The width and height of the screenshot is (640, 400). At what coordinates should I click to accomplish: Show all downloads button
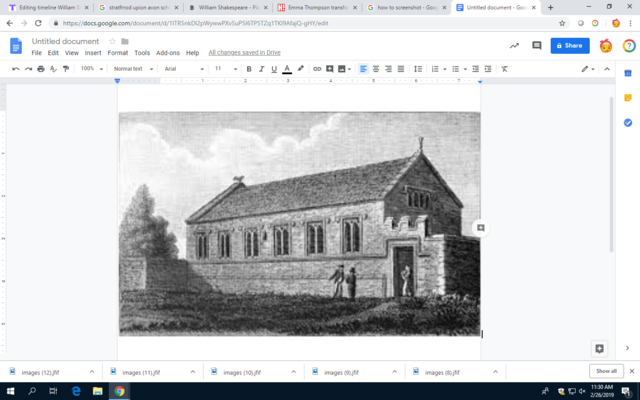coord(606,371)
